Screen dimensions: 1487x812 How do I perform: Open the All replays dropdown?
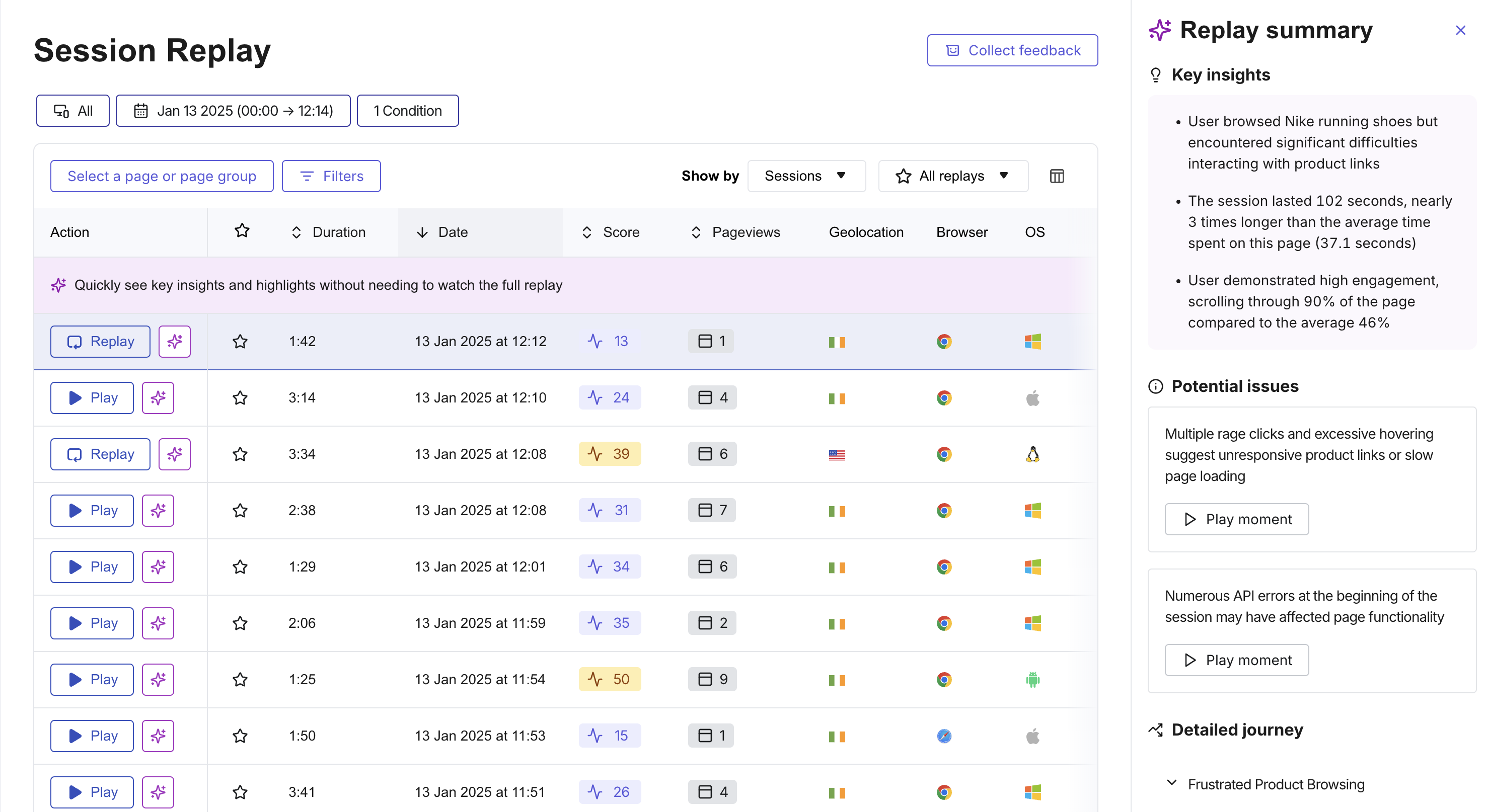[953, 176]
